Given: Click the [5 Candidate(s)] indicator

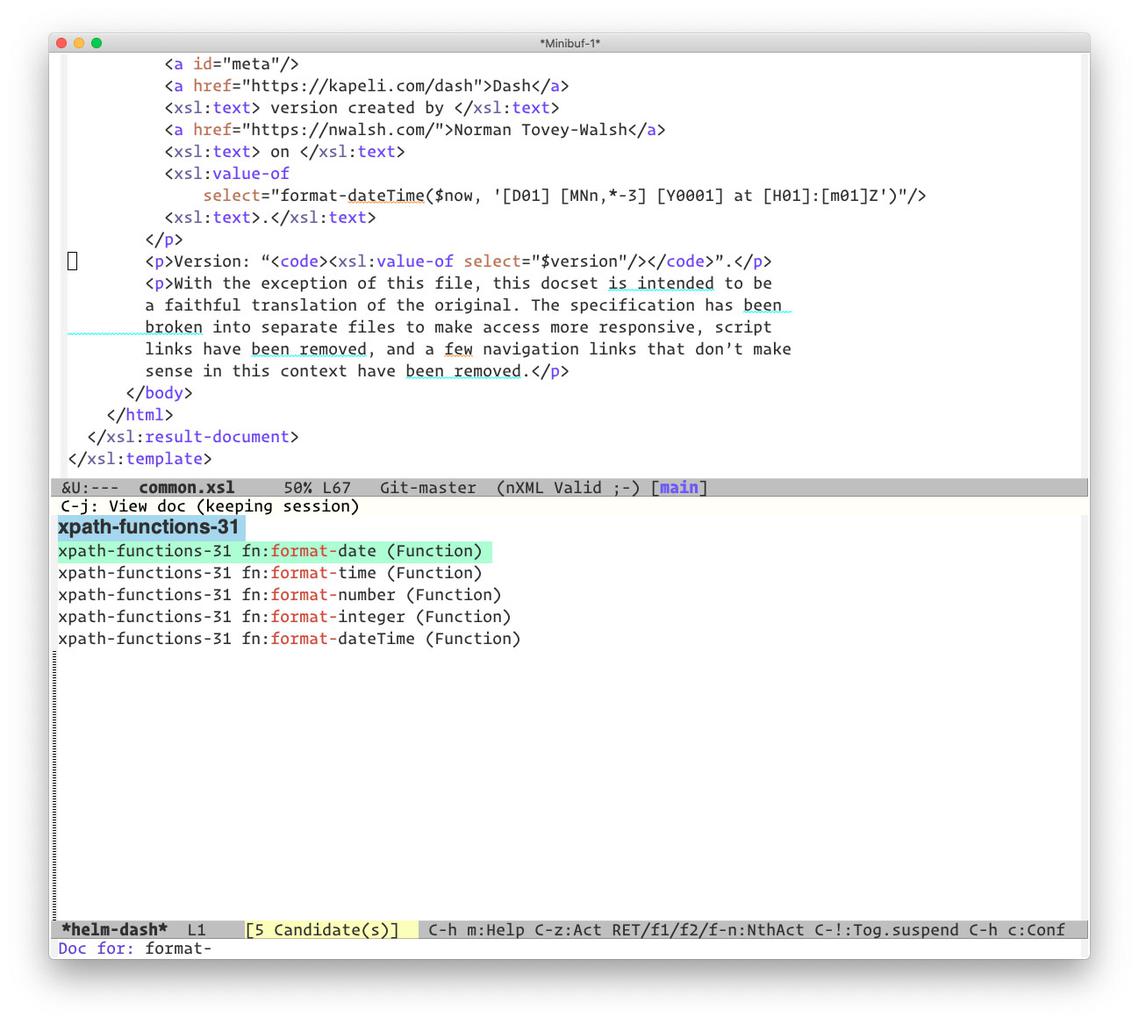Looking at the screenshot, I should point(323,930).
